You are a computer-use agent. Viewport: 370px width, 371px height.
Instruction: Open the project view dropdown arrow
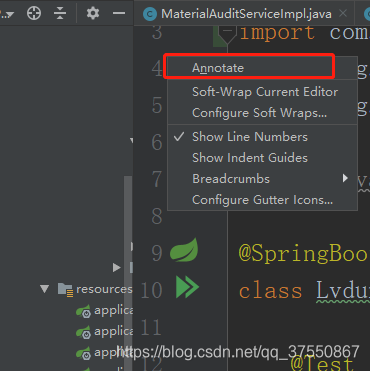click(x=9, y=14)
